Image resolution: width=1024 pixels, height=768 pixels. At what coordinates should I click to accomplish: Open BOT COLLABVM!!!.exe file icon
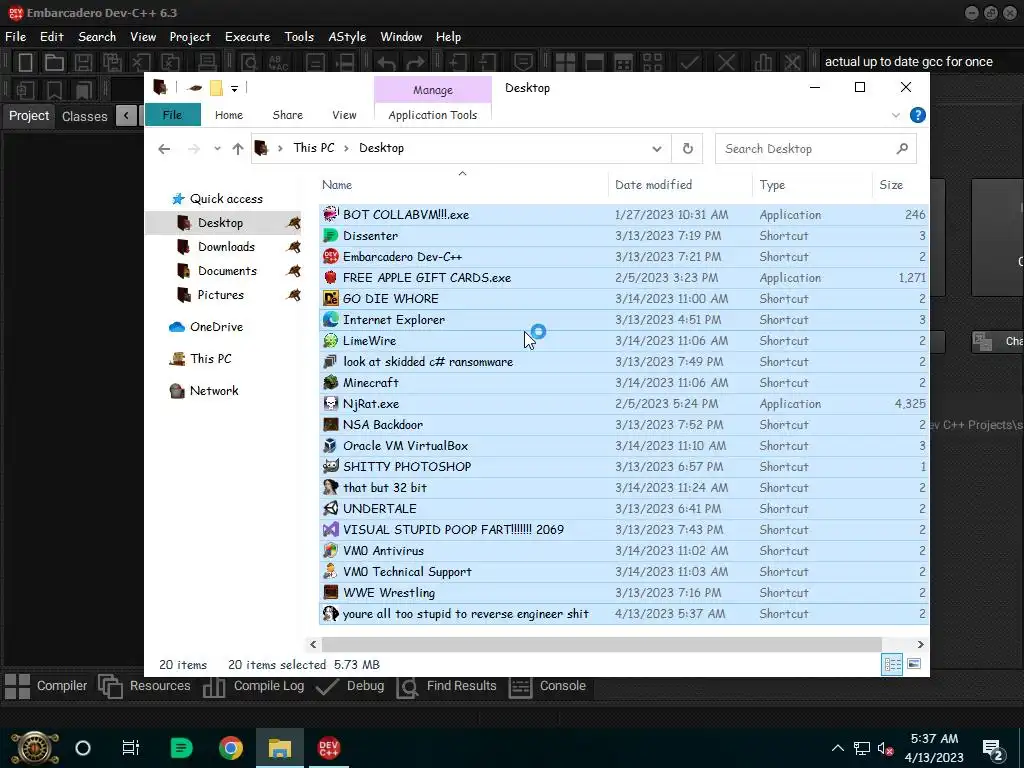[x=330, y=214]
